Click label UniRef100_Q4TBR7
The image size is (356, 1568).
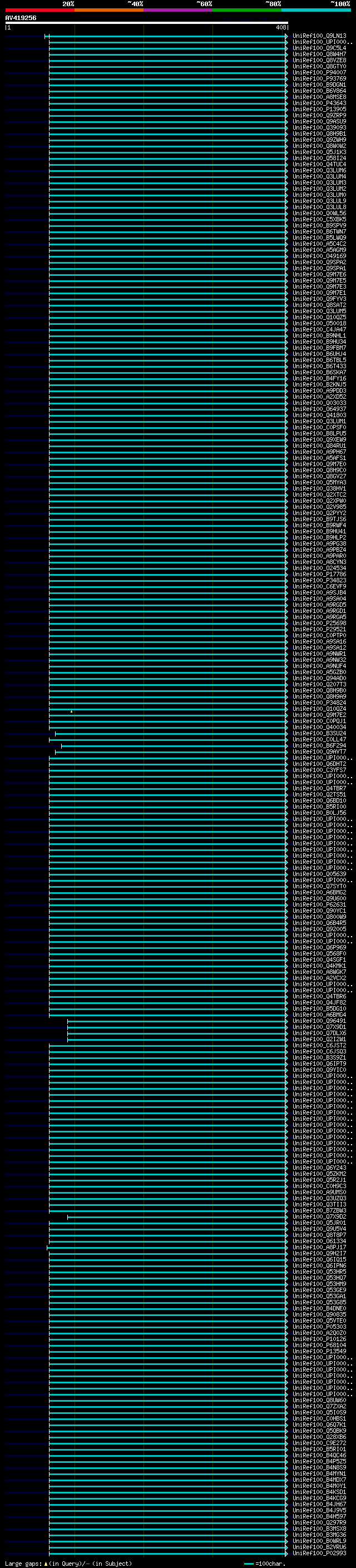[x=319, y=788]
